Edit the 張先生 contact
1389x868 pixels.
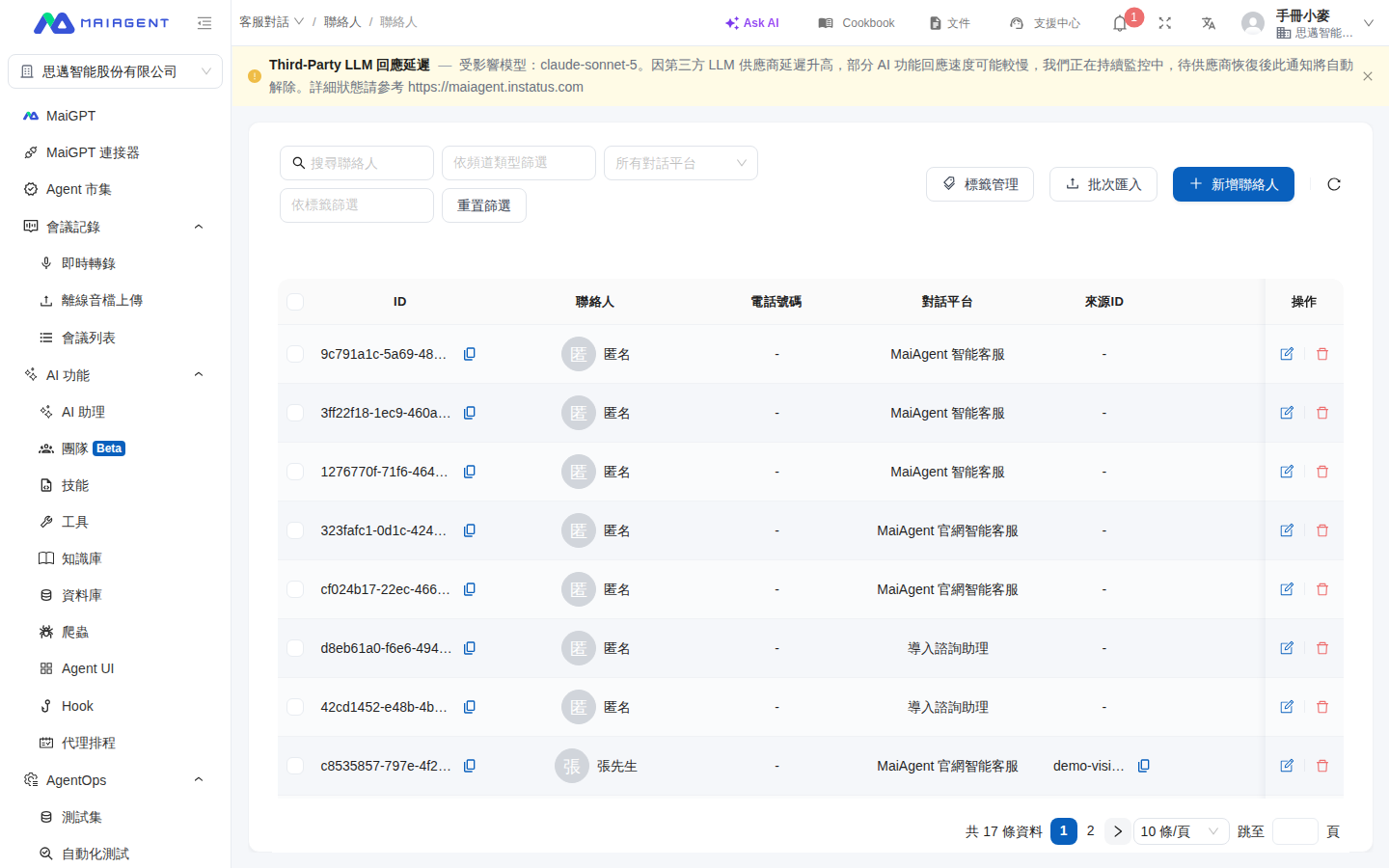point(1287,766)
